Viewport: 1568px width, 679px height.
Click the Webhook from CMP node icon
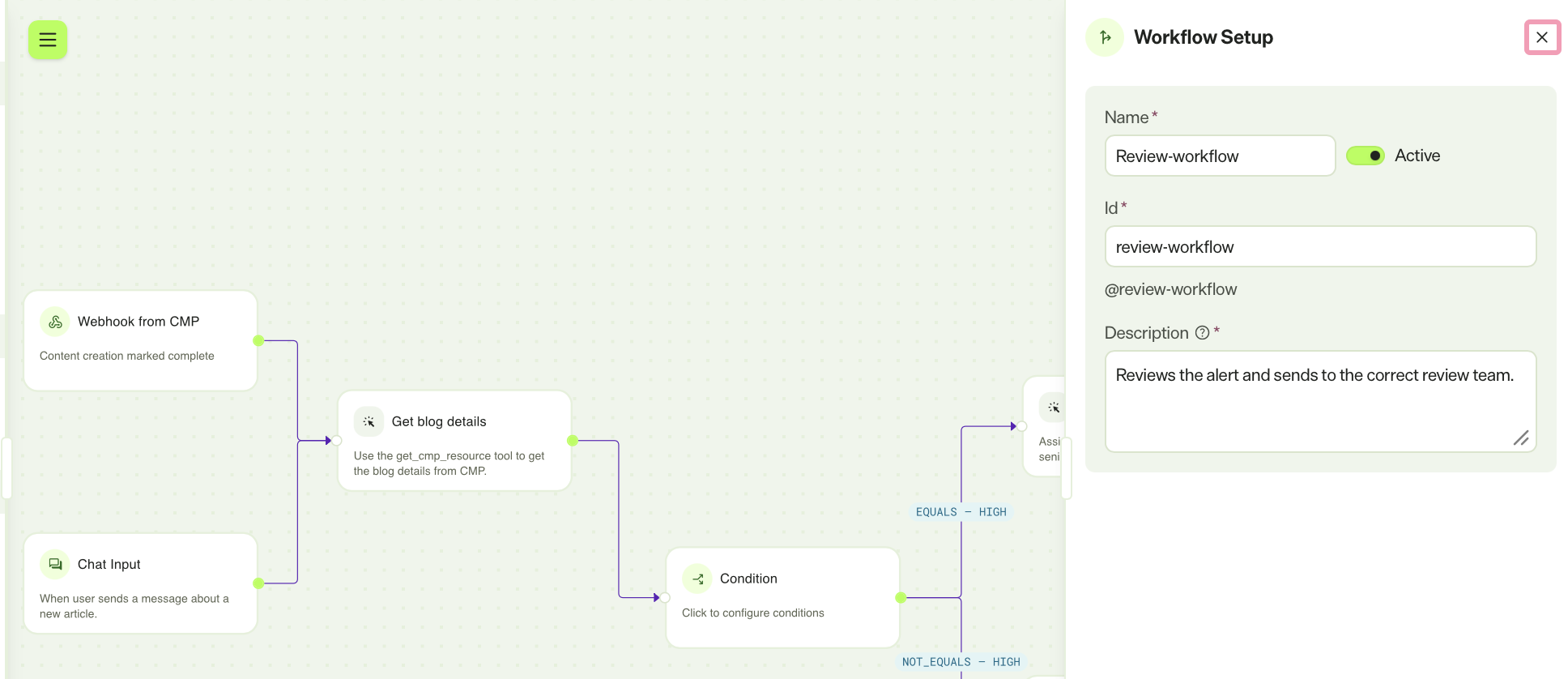point(55,322)
